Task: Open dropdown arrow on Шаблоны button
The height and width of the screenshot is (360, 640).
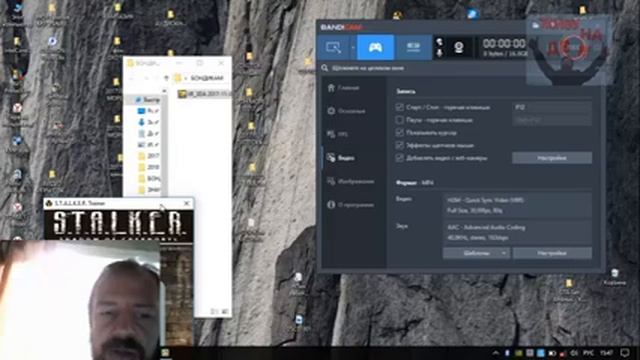Action: coord(504,253)
